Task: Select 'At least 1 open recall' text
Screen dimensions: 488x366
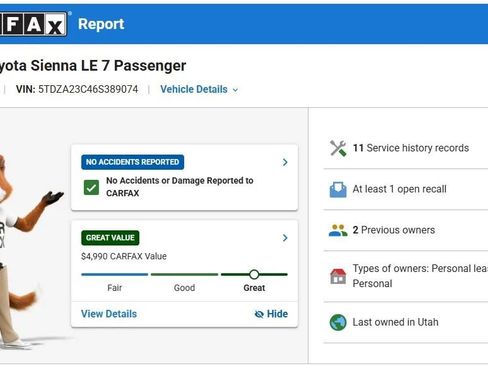Action: pos(399,189)
